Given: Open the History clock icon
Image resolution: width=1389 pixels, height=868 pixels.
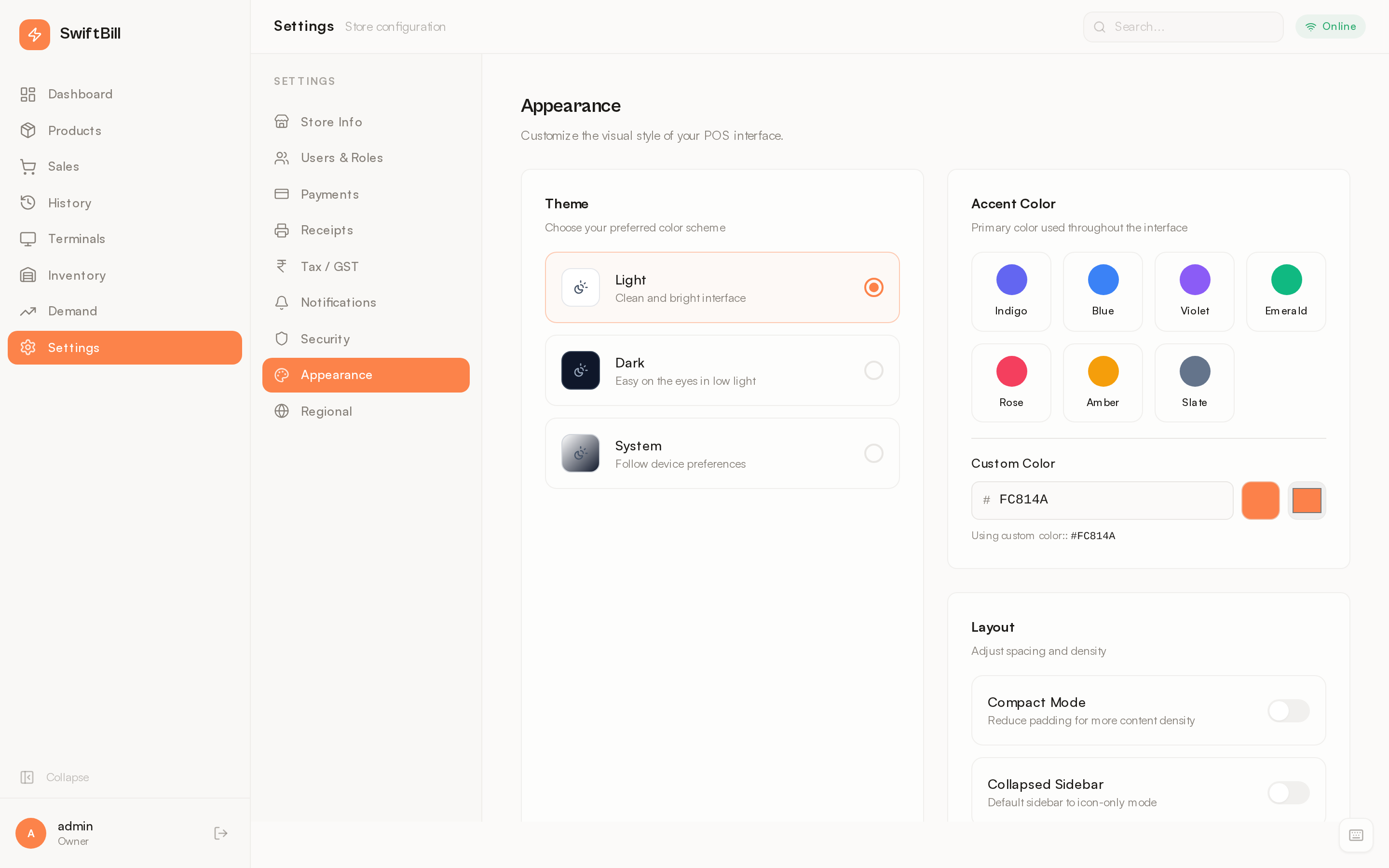Looking at the screenshot, I should pos(28,203).
